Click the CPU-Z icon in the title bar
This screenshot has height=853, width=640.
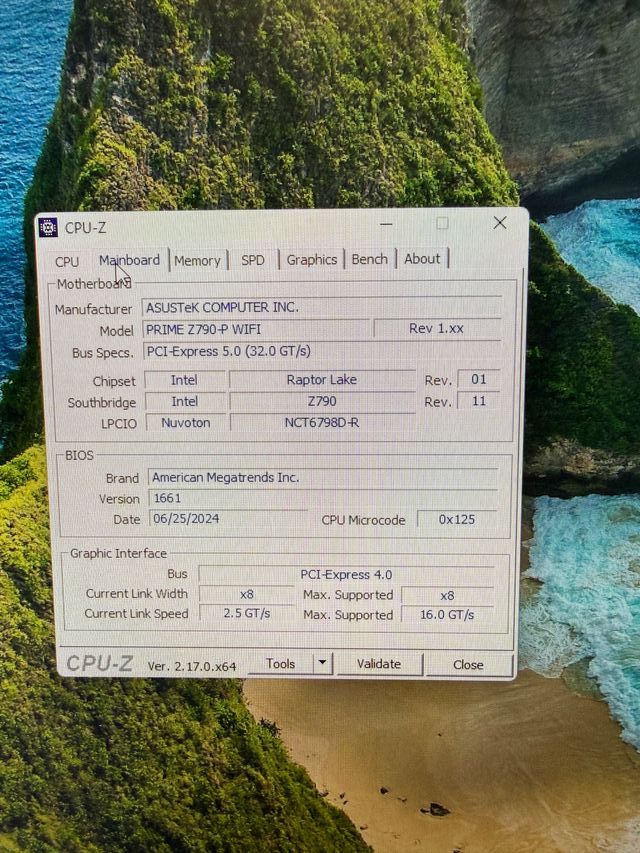(48, 227)
